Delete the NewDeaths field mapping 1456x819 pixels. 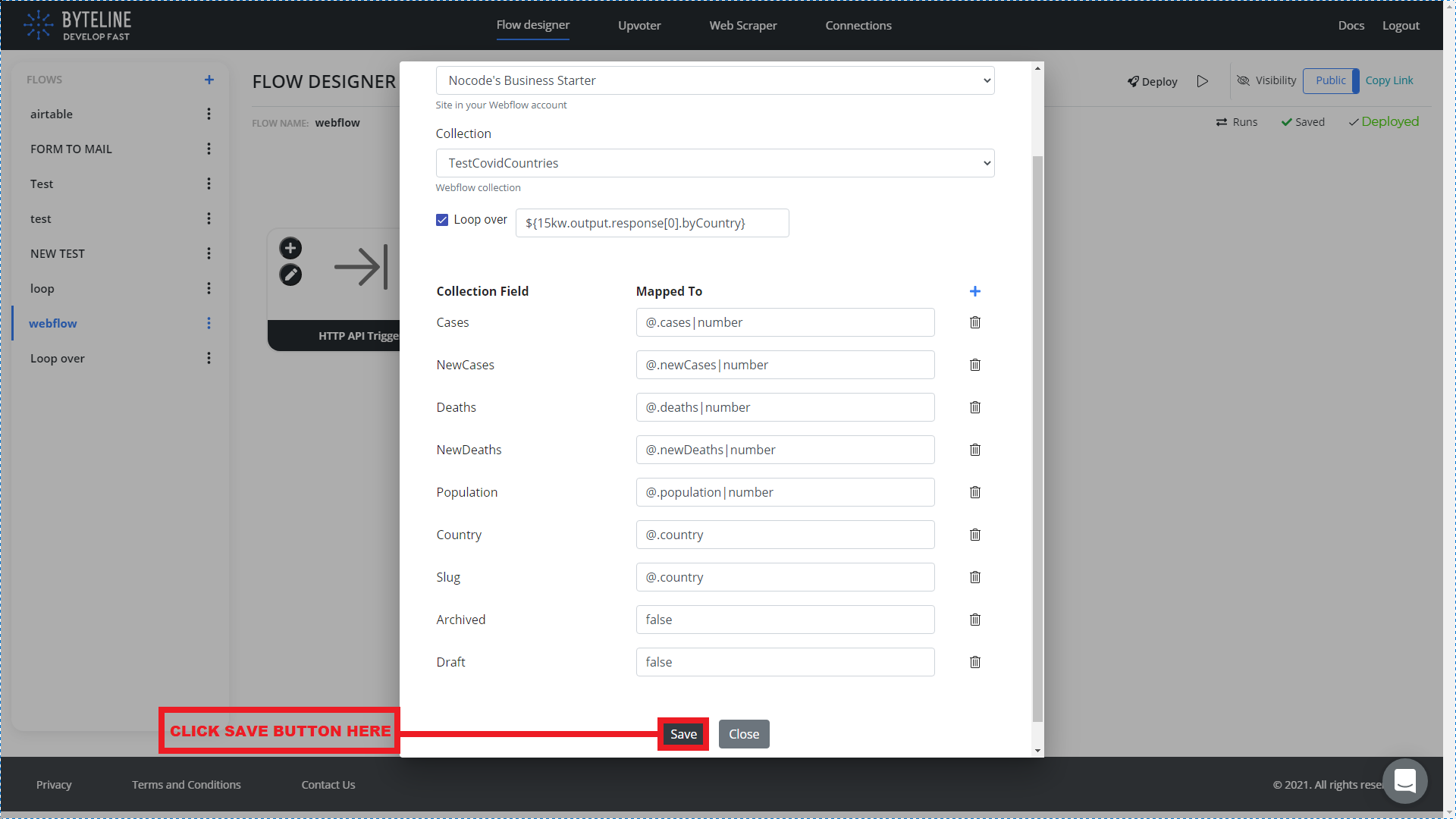[975, 450]
